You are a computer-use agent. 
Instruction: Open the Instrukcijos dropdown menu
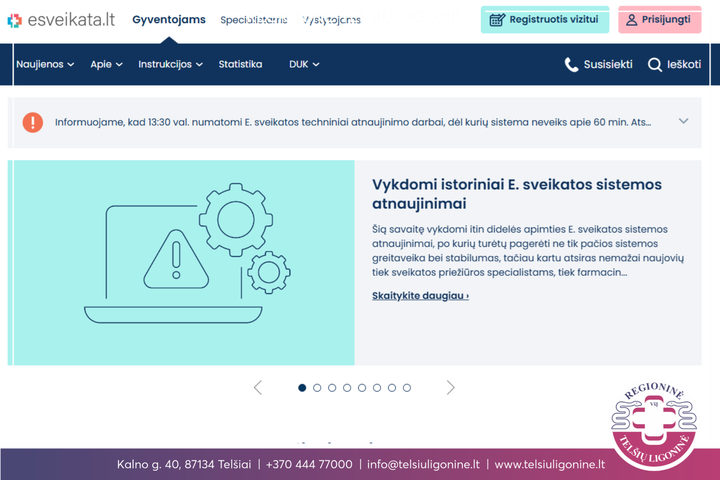[170, 64]
